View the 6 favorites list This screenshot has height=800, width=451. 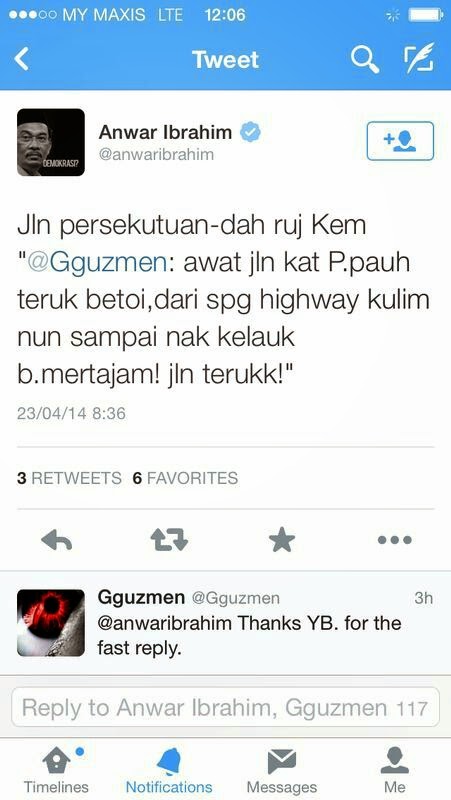pos(185,478)
